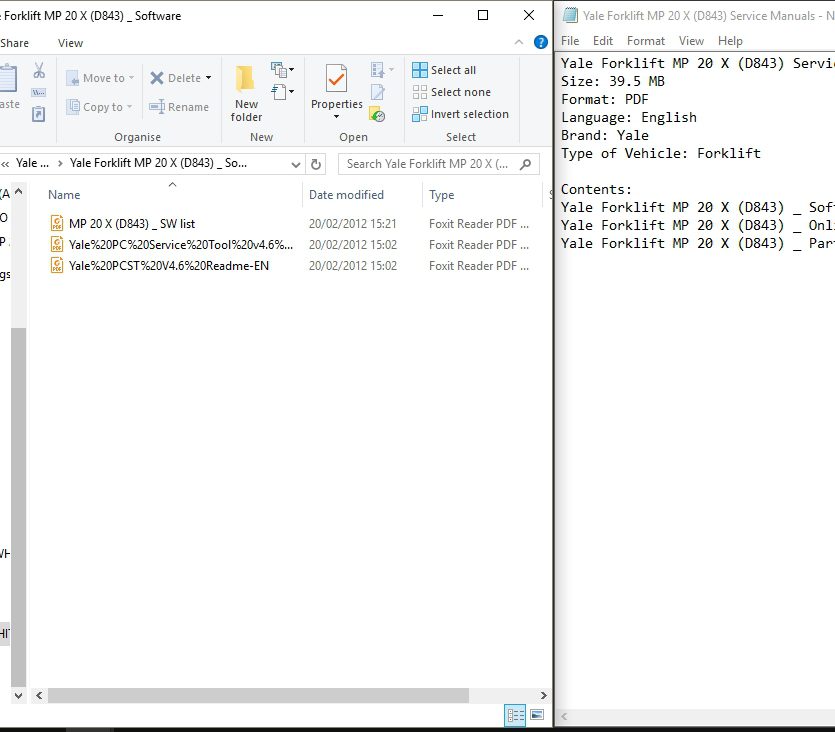Switch to Details view layout icon
Image resolution: width=835 pixels, height=732 pixels.
515,715
